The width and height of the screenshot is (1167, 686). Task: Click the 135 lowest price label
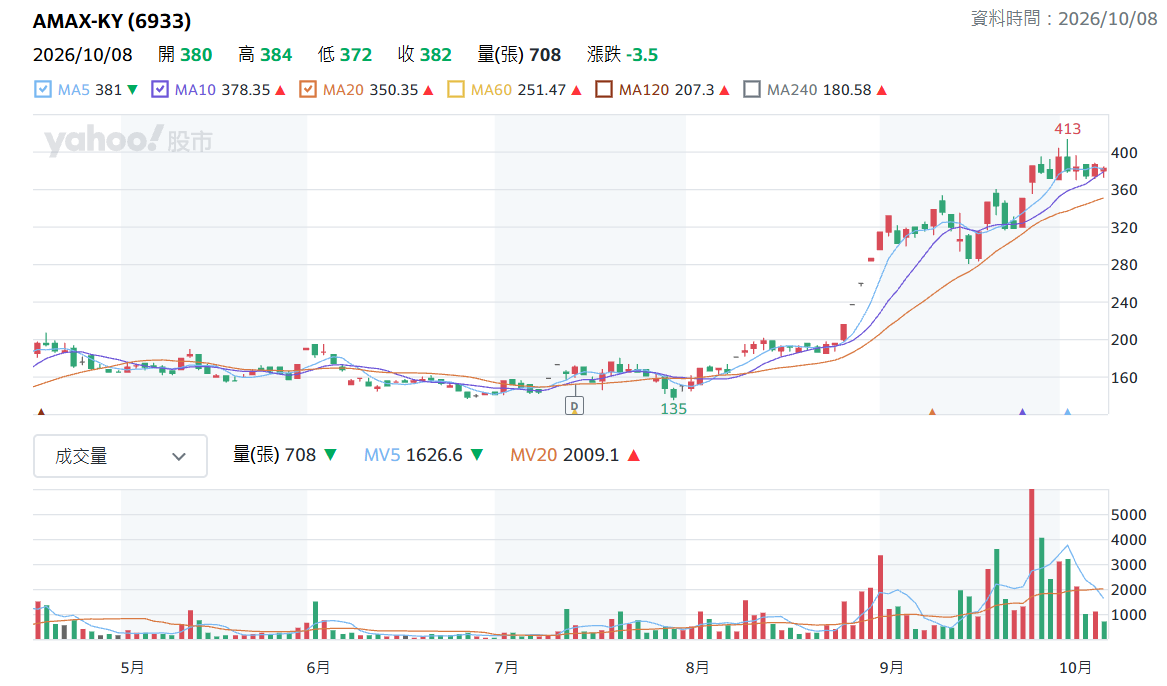pyautogui.click(x=674, y=408)
